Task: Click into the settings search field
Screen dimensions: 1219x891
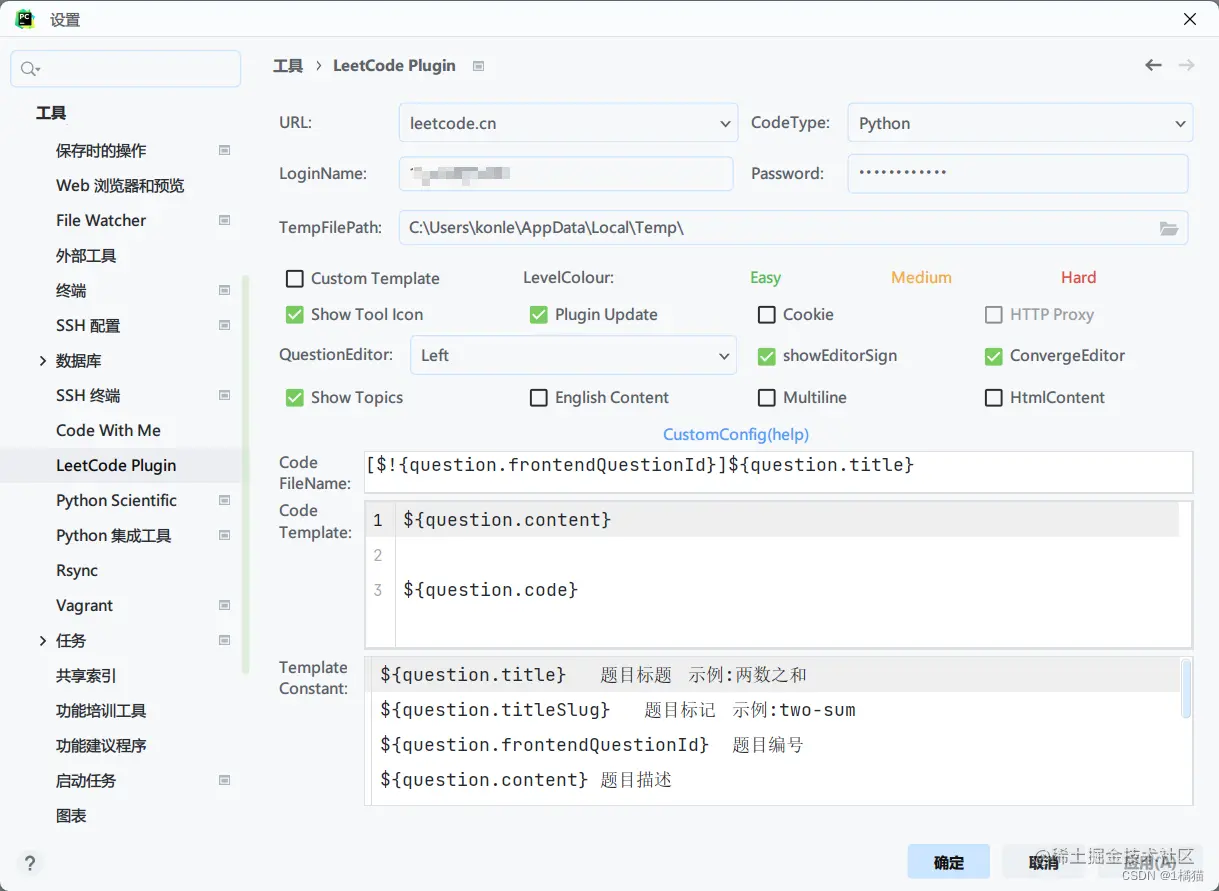Action: pyautogui.click(x=126, y=69)
